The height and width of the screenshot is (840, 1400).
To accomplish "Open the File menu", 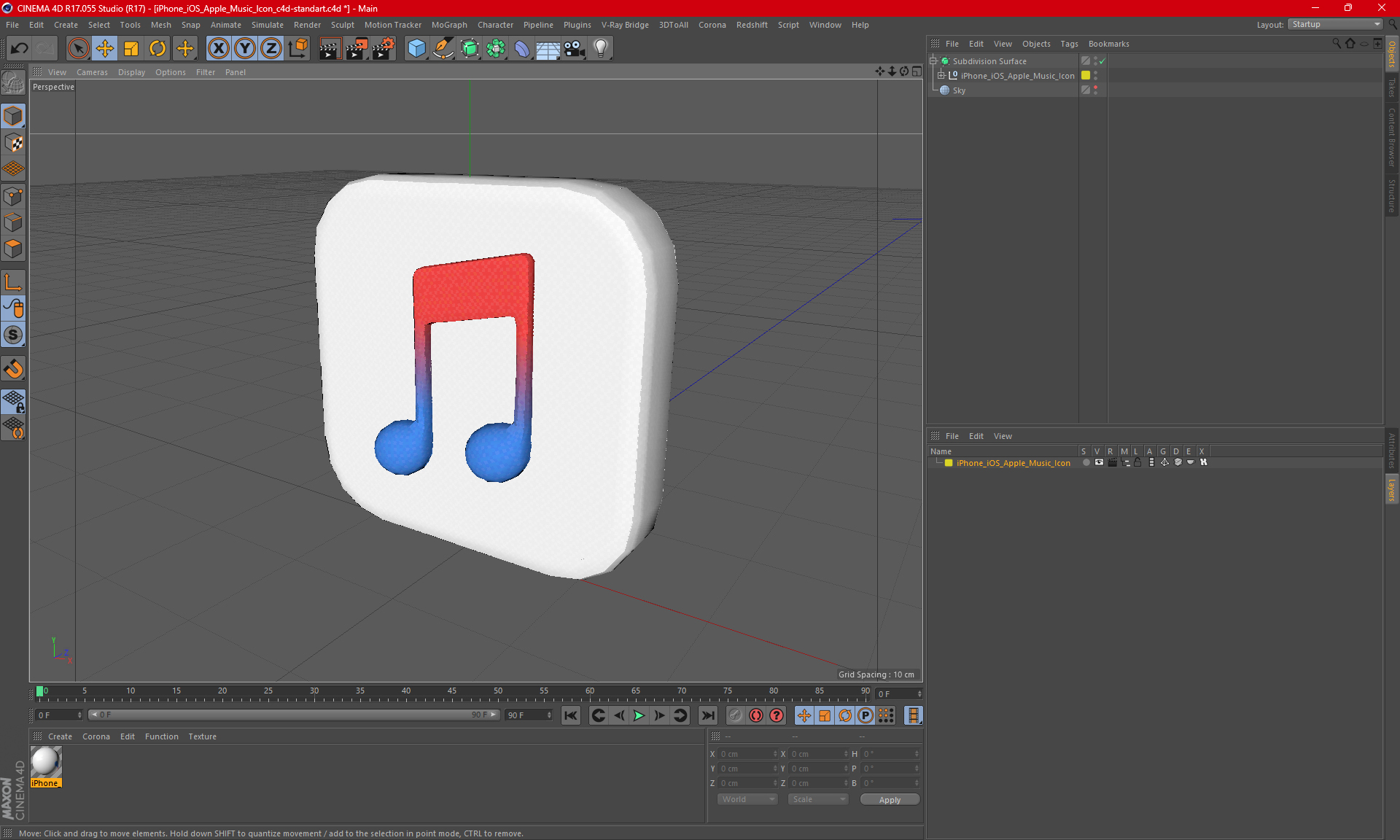I will [x=12, y=25].
